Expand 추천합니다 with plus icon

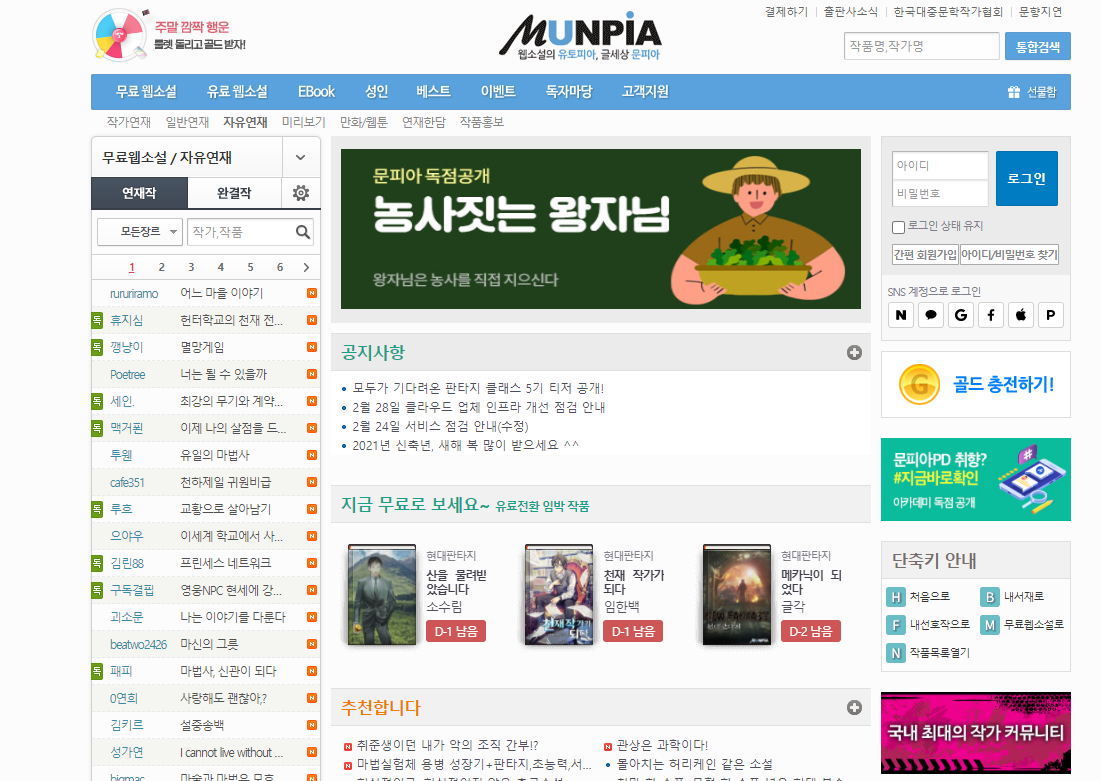[854, 707]
